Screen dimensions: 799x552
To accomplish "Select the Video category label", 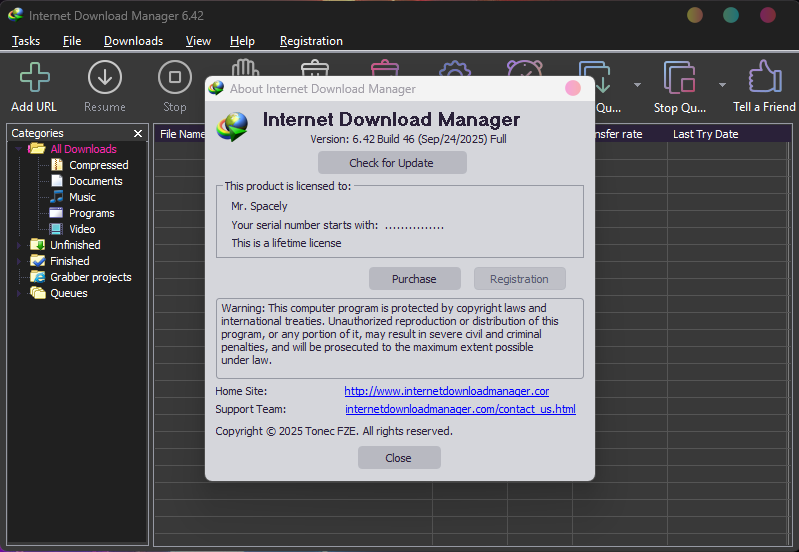I will click(x=82, y=229).
